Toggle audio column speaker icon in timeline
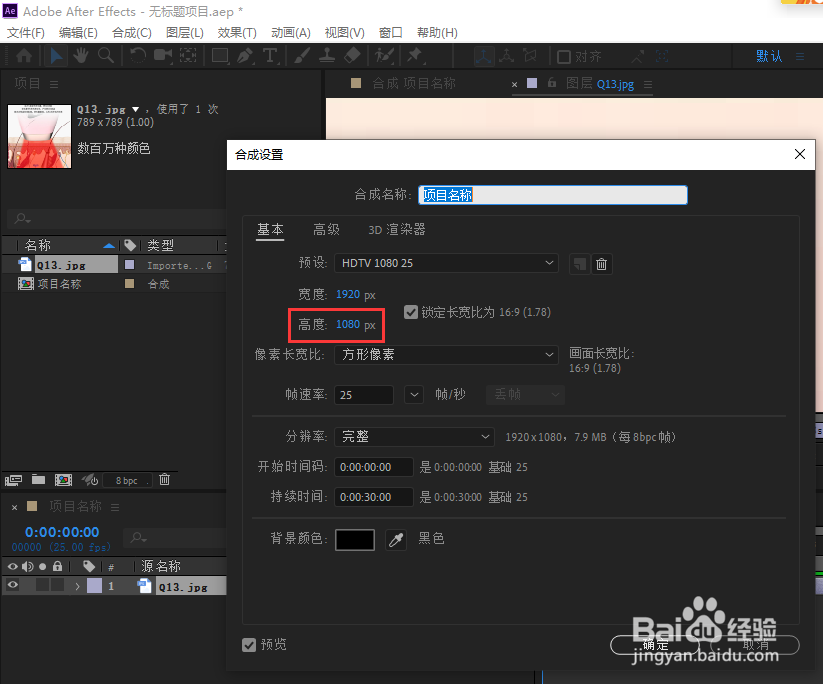823x684 pixels. point(28,566)
